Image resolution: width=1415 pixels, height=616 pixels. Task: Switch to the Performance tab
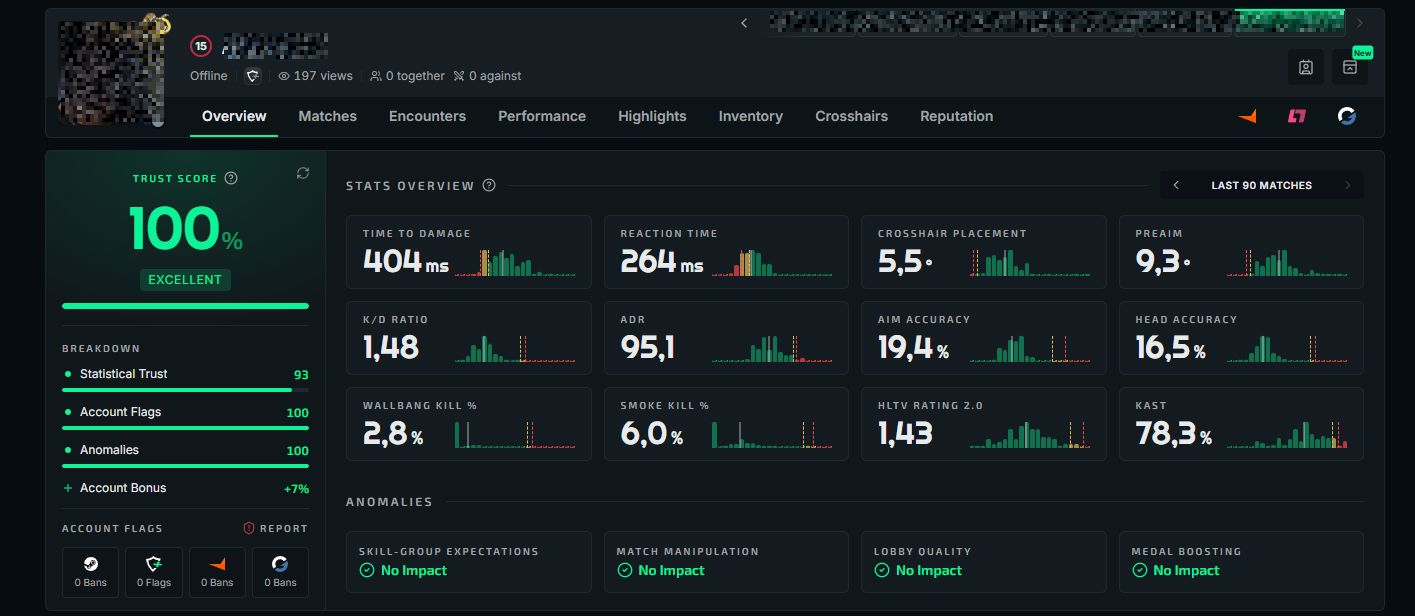coord(542,116)
